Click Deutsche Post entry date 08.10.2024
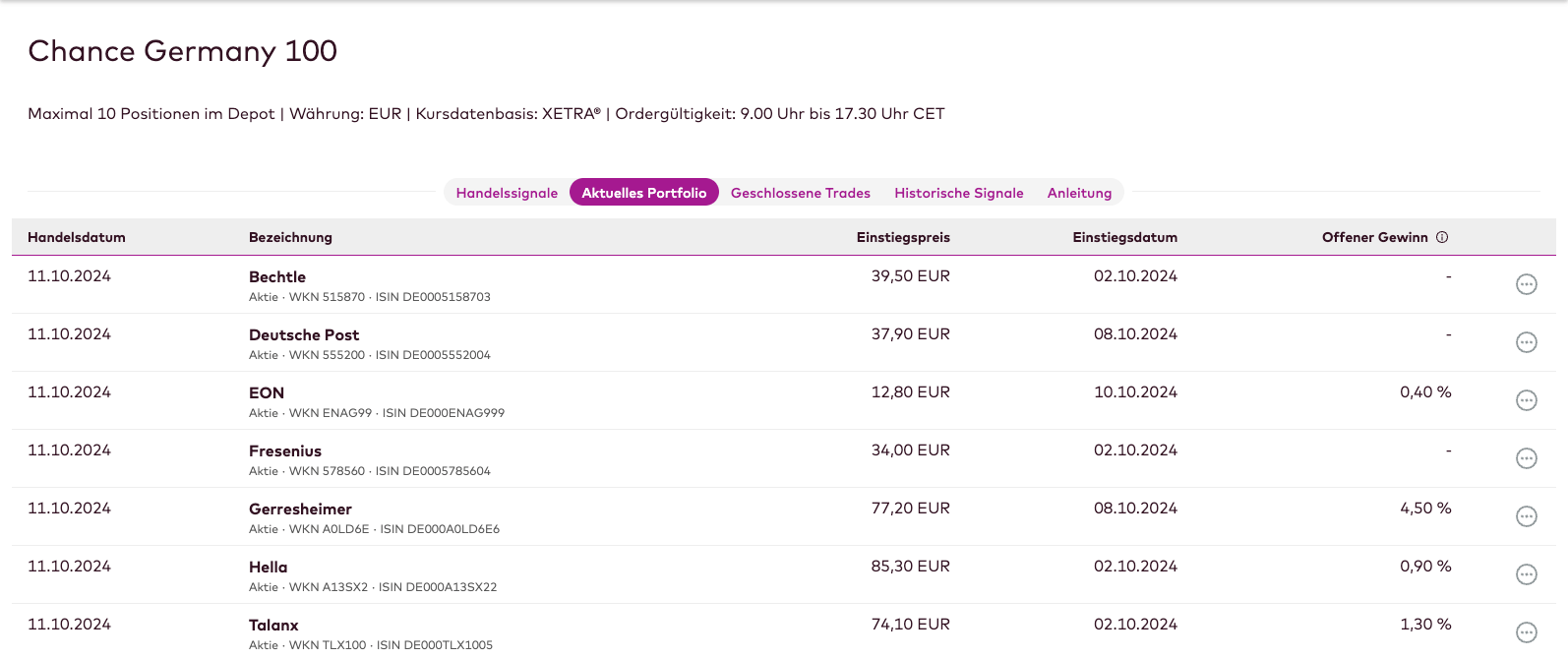This screenshot has height=659, width=1568. (x=1135, y=334)
